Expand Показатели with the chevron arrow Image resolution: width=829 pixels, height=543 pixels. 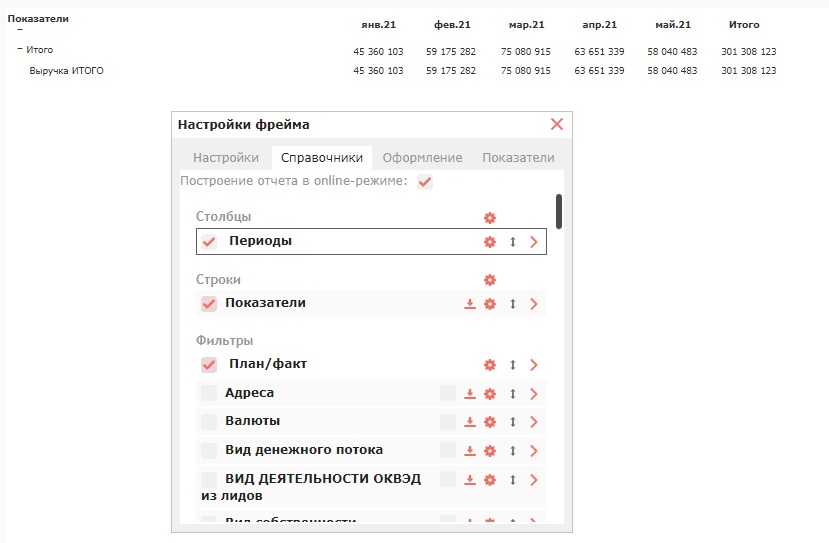coord(534,304)
